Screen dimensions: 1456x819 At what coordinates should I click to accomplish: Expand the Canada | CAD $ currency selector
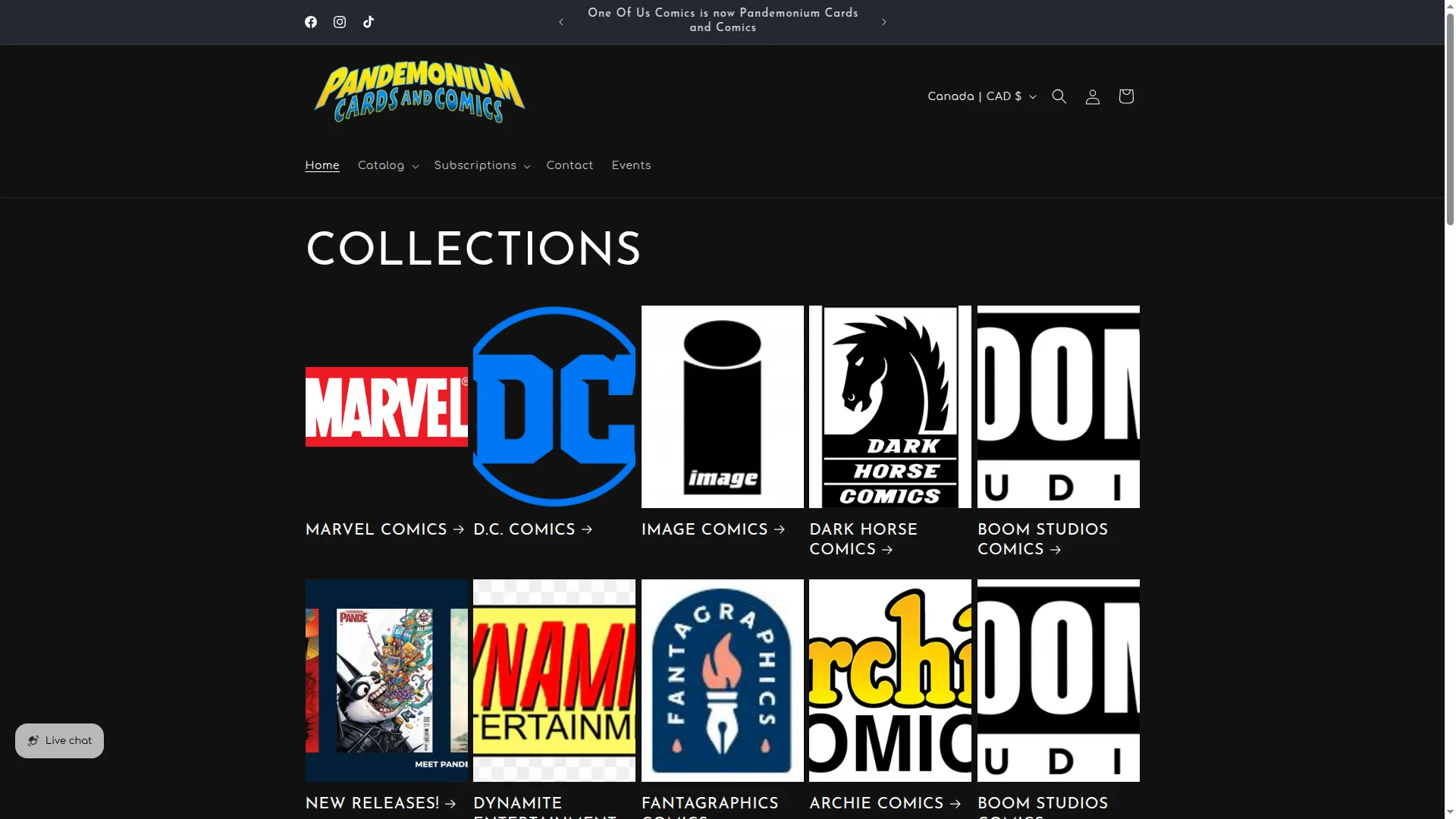(981, 96)
